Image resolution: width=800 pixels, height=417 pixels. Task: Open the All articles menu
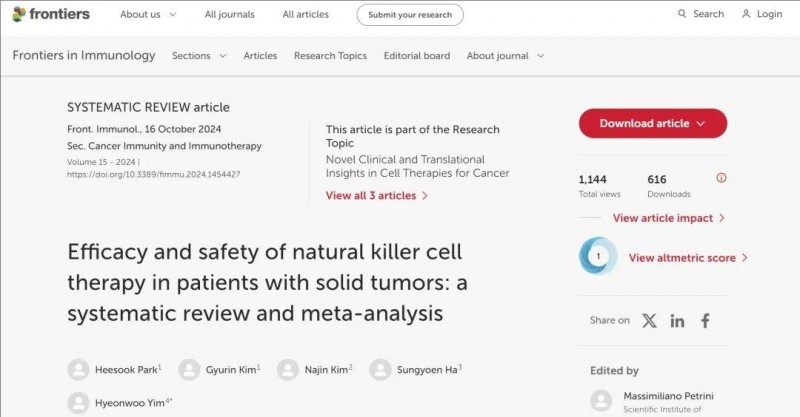tap(306, 14)
